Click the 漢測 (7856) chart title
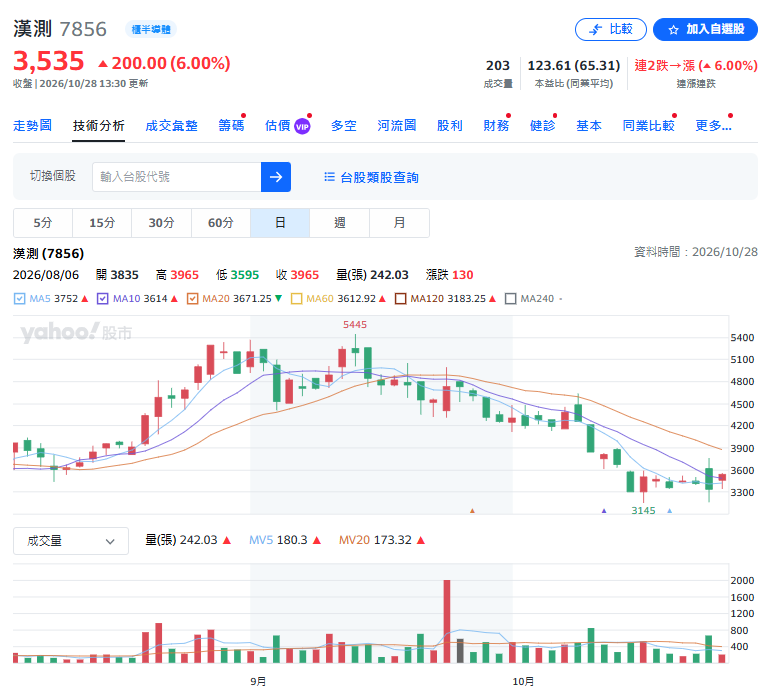 (48, 254)
